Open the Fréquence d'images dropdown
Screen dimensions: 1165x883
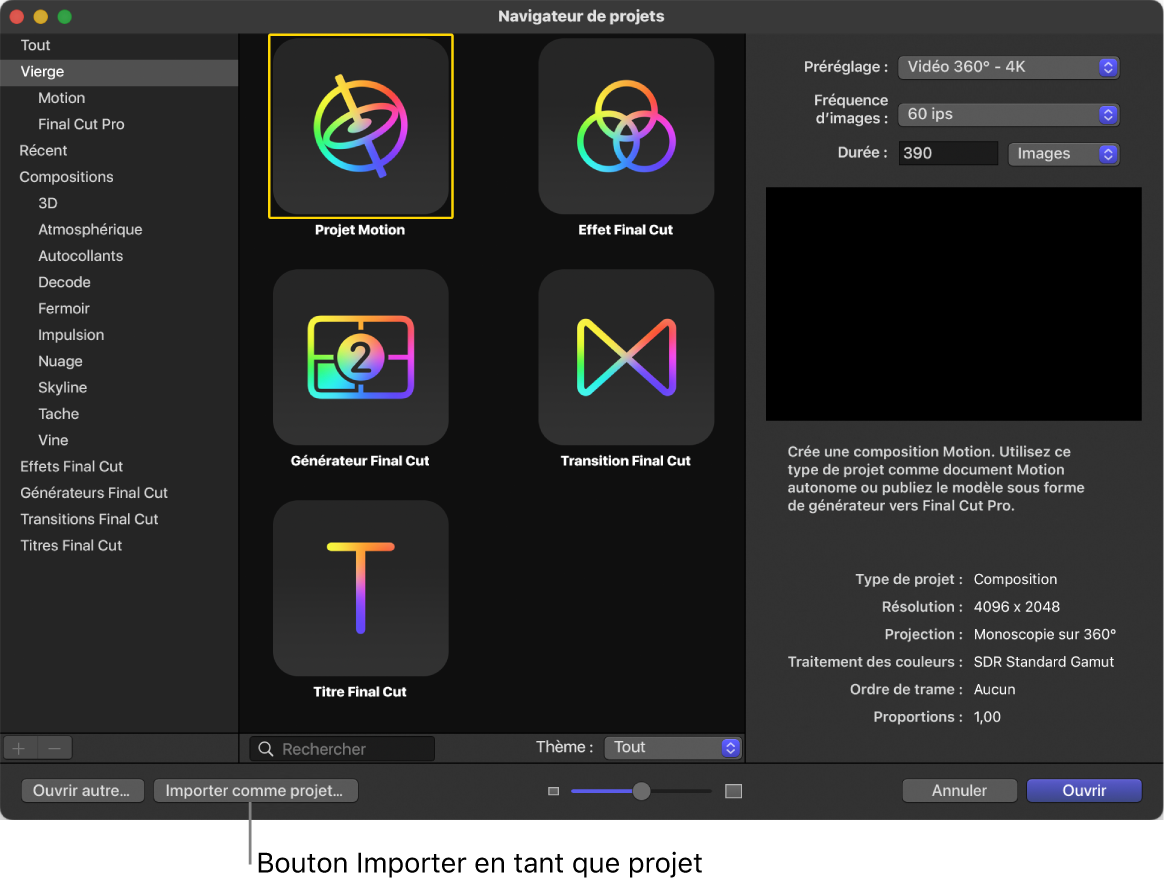[x=1008, y=114]
